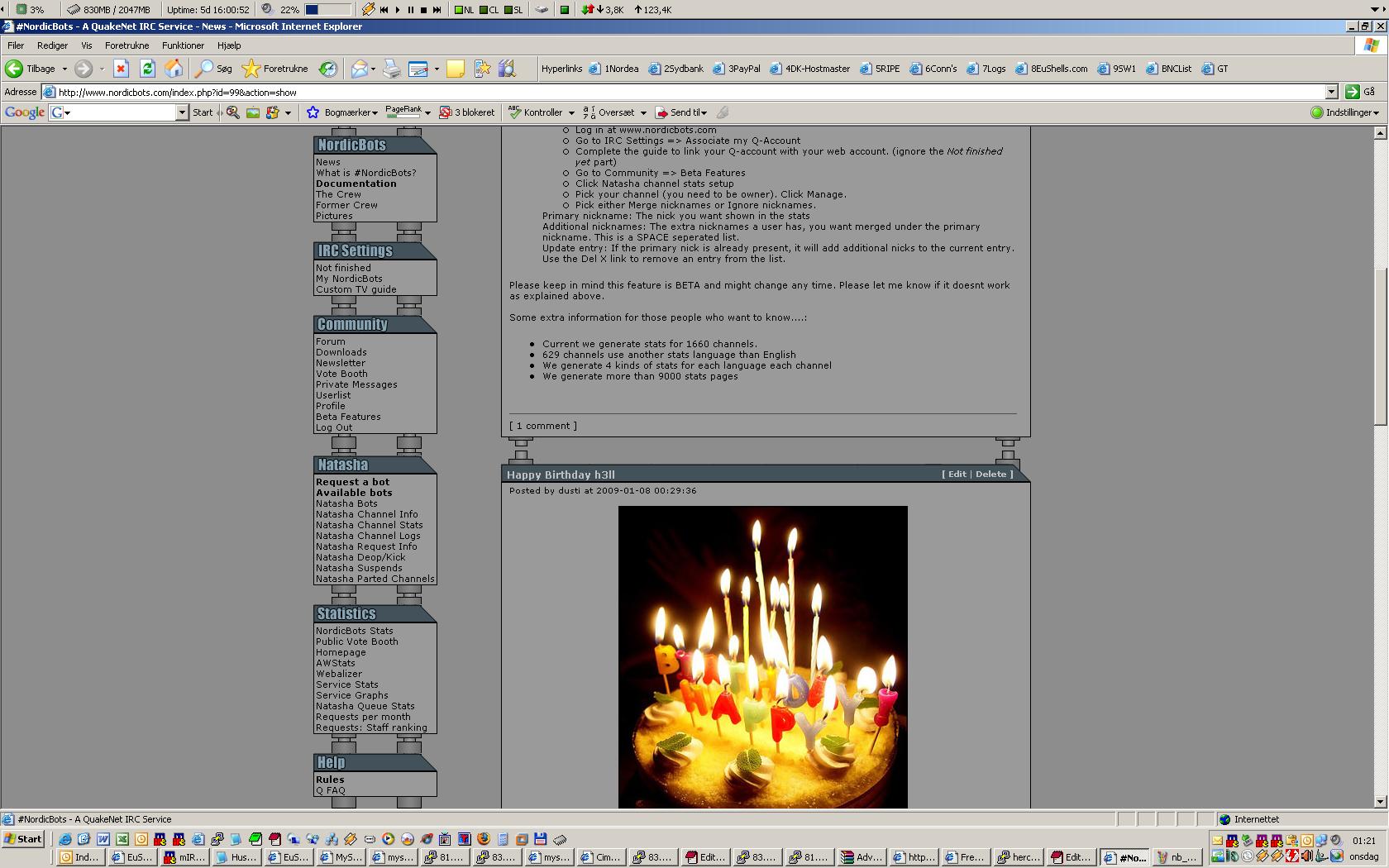This screenshot has width=1389, height=868.
Task: Open the Funktioner menu
Action: tap(183, 45)
